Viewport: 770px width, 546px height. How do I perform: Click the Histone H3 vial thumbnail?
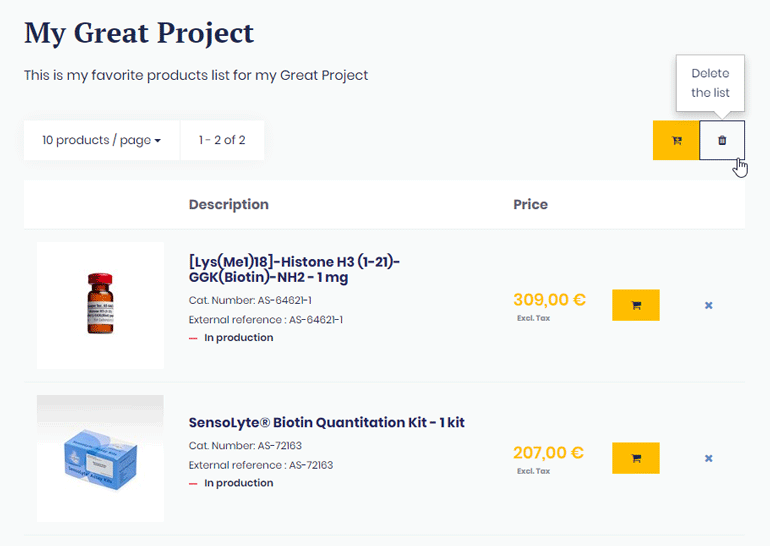tap(100, 305)
